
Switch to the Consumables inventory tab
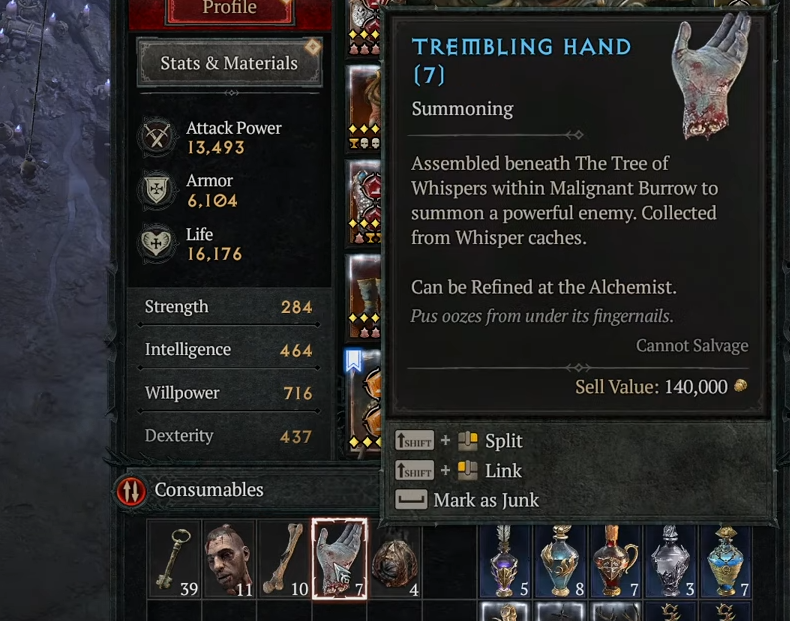click(209, 490)
